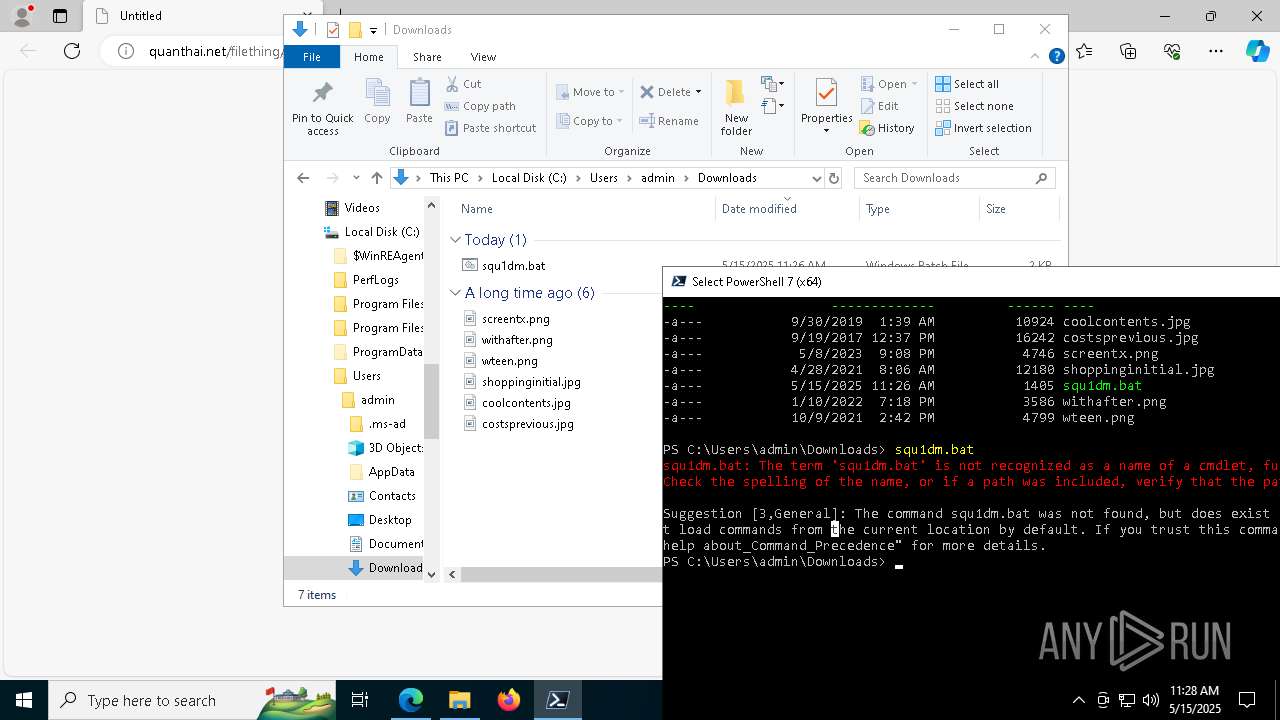This screenshot has width=1280, height=720.
Task: Minimize the Explorer ribbon chevron
Action: [1036, 57]
